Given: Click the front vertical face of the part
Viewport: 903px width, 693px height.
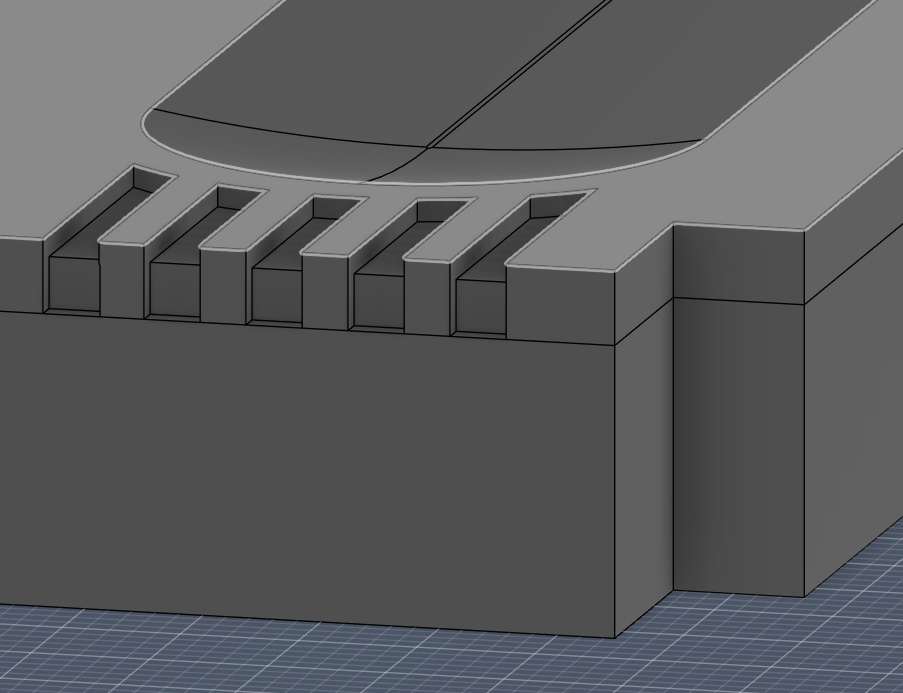Looking at the screenshot, I should (300, 480).
